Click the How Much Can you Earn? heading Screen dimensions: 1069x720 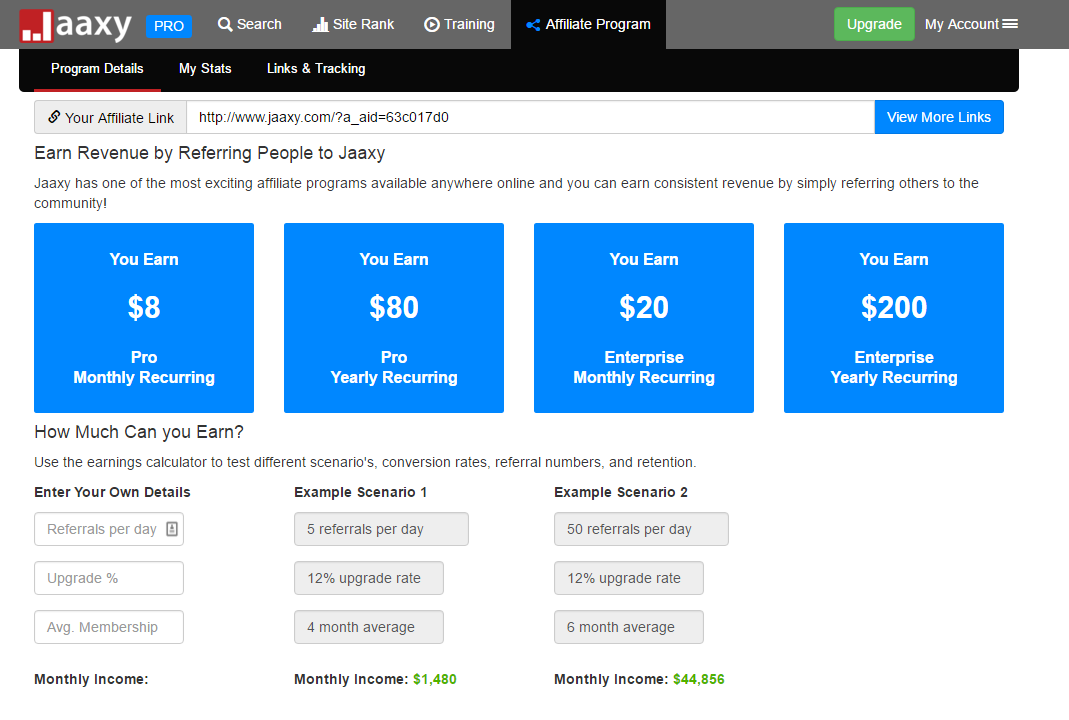click(139, 432)
